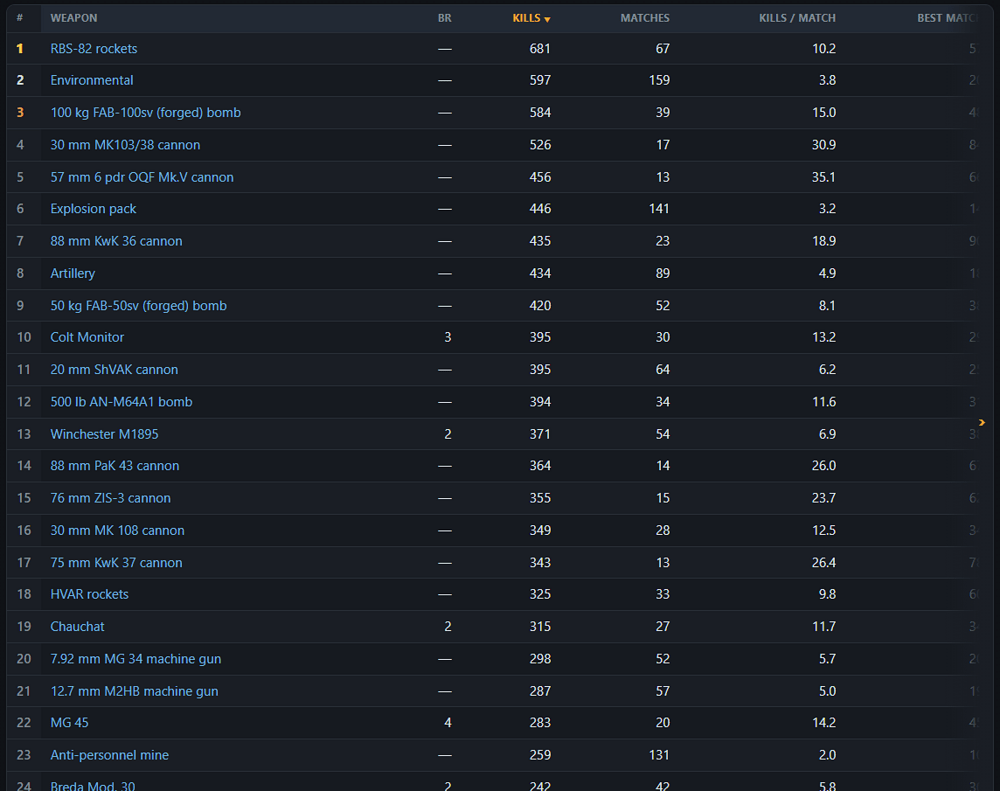Click rank number 1 in the first row
The width and height of the screenshot is (1000, 791).
tap(20, 48)
